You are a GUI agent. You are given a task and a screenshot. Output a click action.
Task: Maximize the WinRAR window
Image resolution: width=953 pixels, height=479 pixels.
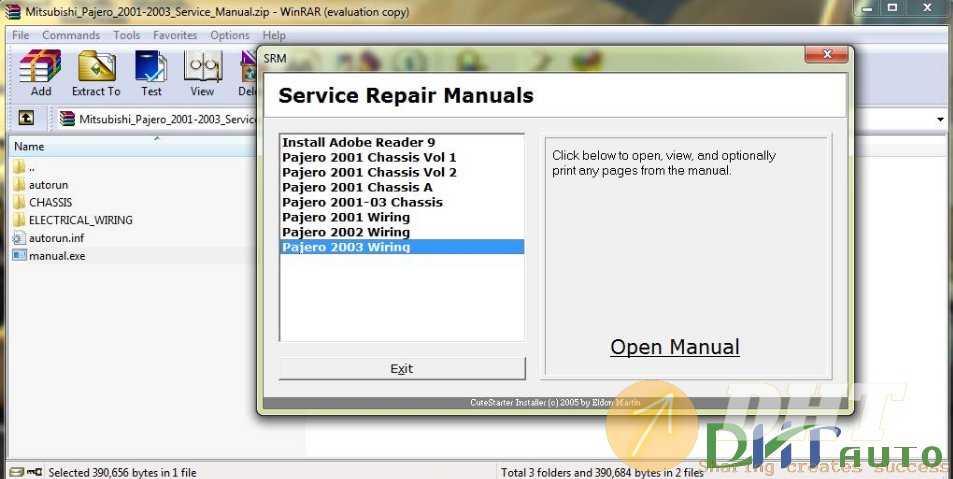pos(892,8)
